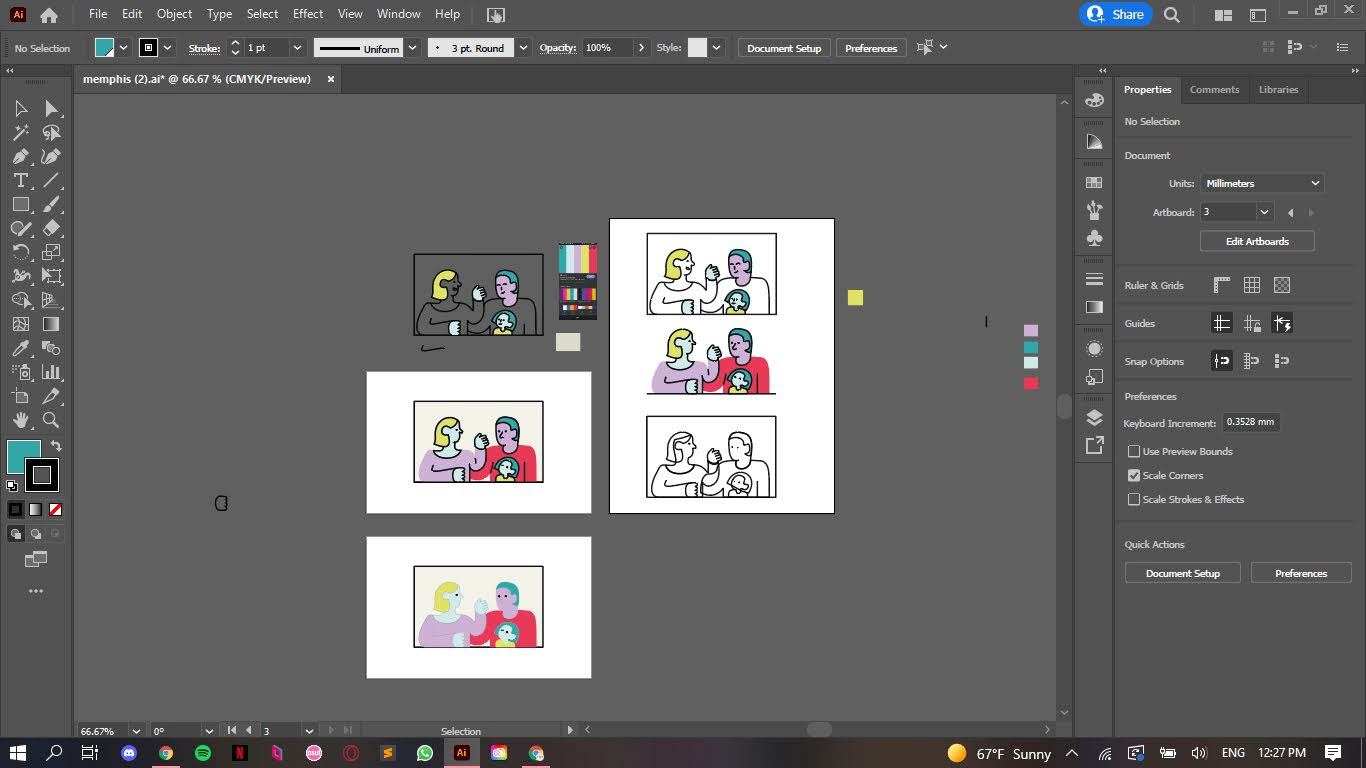Click Document Setup under Quick Actions
This screenshot has height=768, width=1366.
pyautogui.click(x=1183, y=573)
